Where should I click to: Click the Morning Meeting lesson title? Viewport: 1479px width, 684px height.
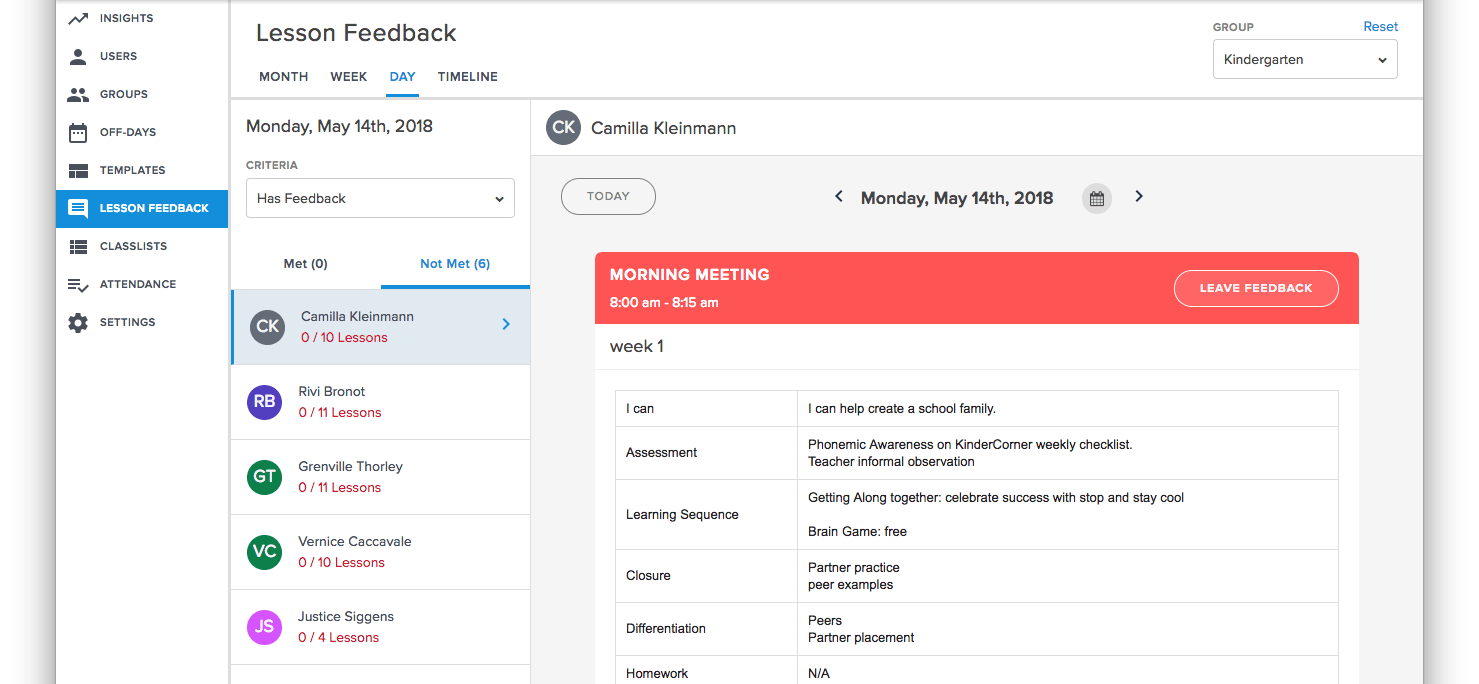coord(690,275)
